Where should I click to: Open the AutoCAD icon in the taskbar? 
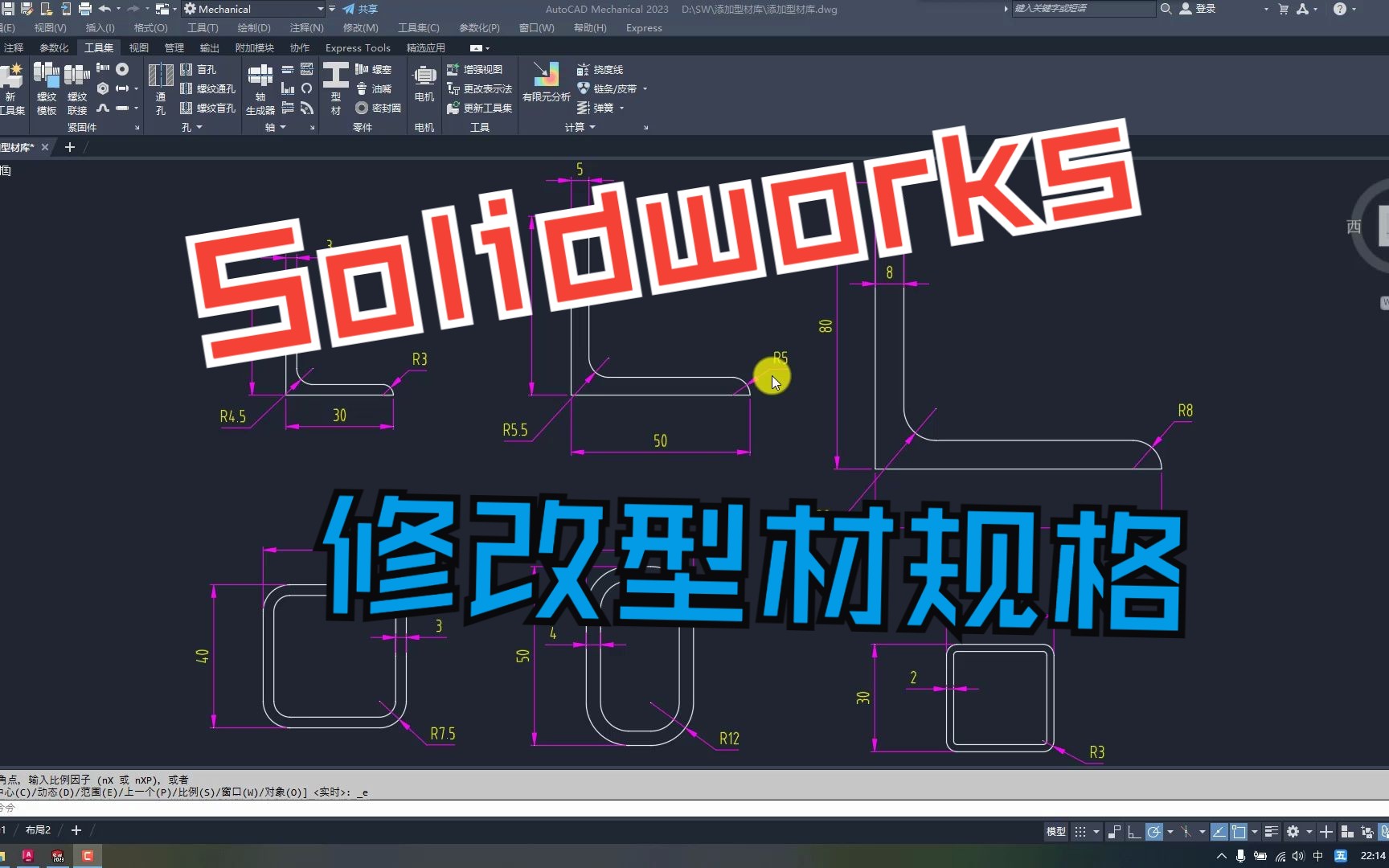29,856
